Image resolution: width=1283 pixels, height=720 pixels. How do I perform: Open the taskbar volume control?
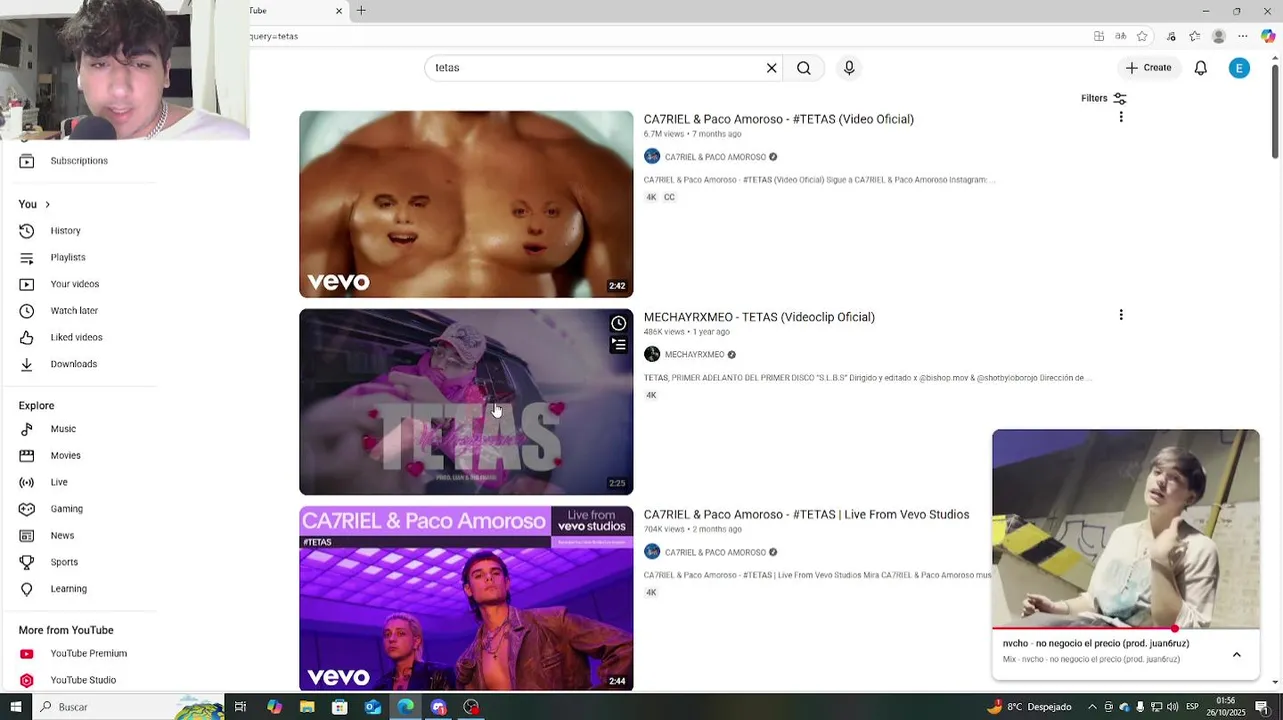(x=1172, y=707)
